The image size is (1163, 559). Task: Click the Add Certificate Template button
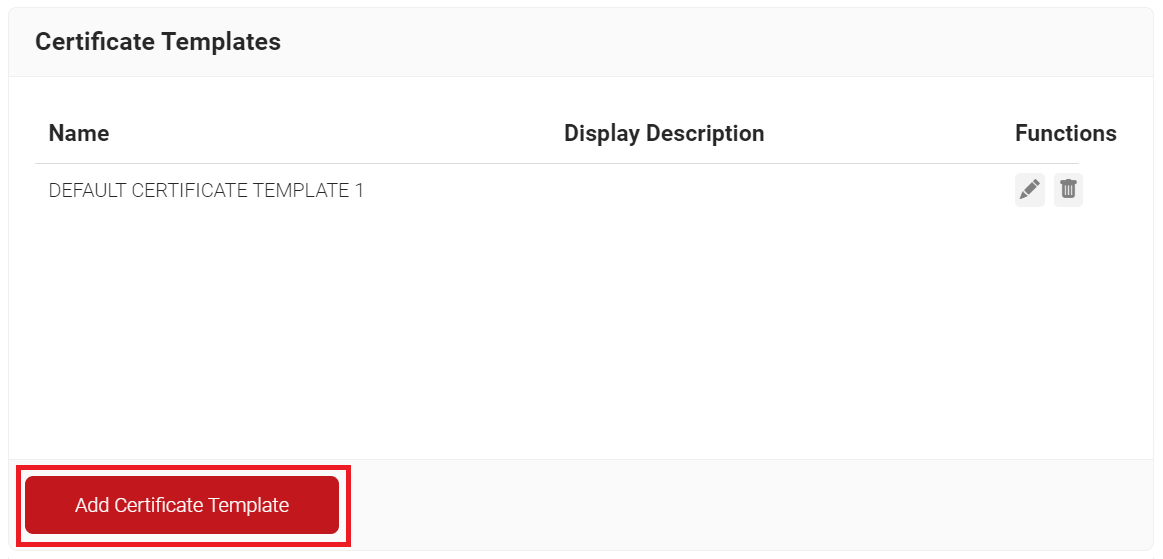click(x=182, y=505)
